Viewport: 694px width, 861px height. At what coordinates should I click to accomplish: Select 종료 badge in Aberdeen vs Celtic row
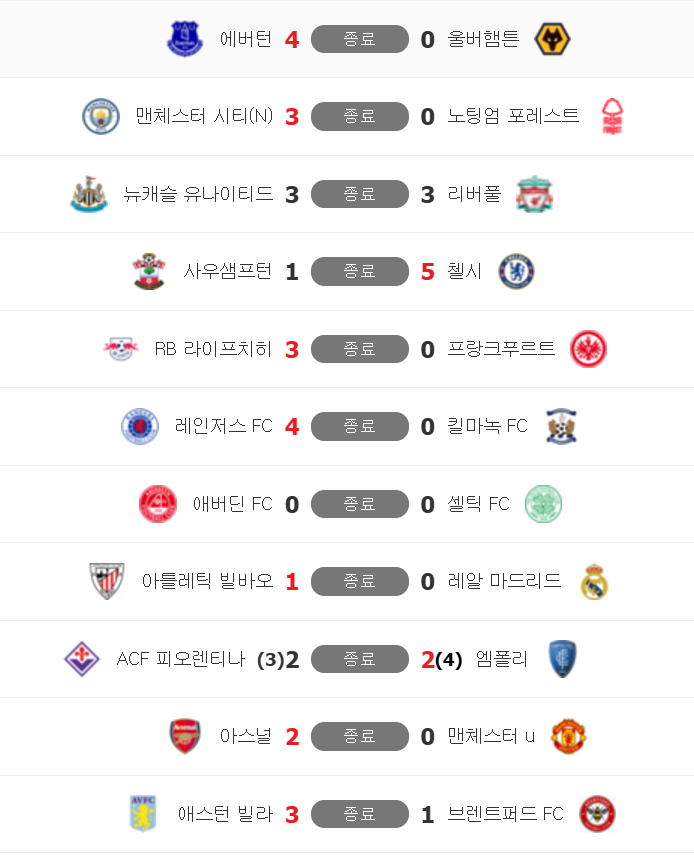pyautogui.click(x=360, y=504)
